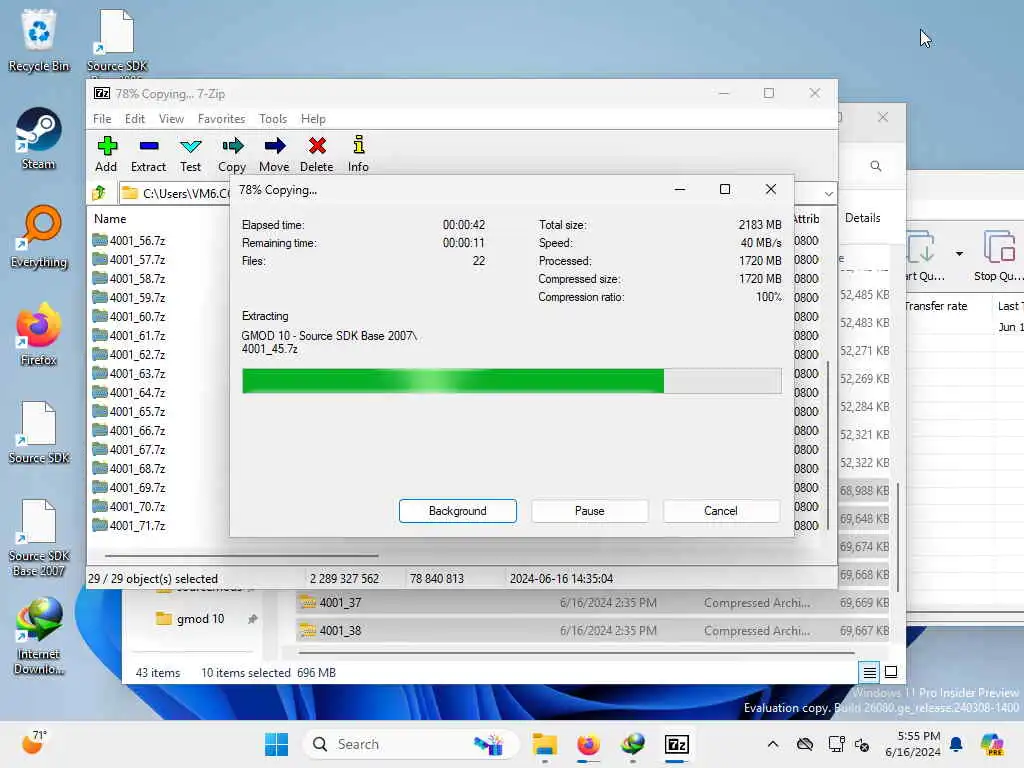The image size is (1024, 768).
Task: Switch Explorer to details list view icon
Action: pyautogui.click(x=869, y=672)
